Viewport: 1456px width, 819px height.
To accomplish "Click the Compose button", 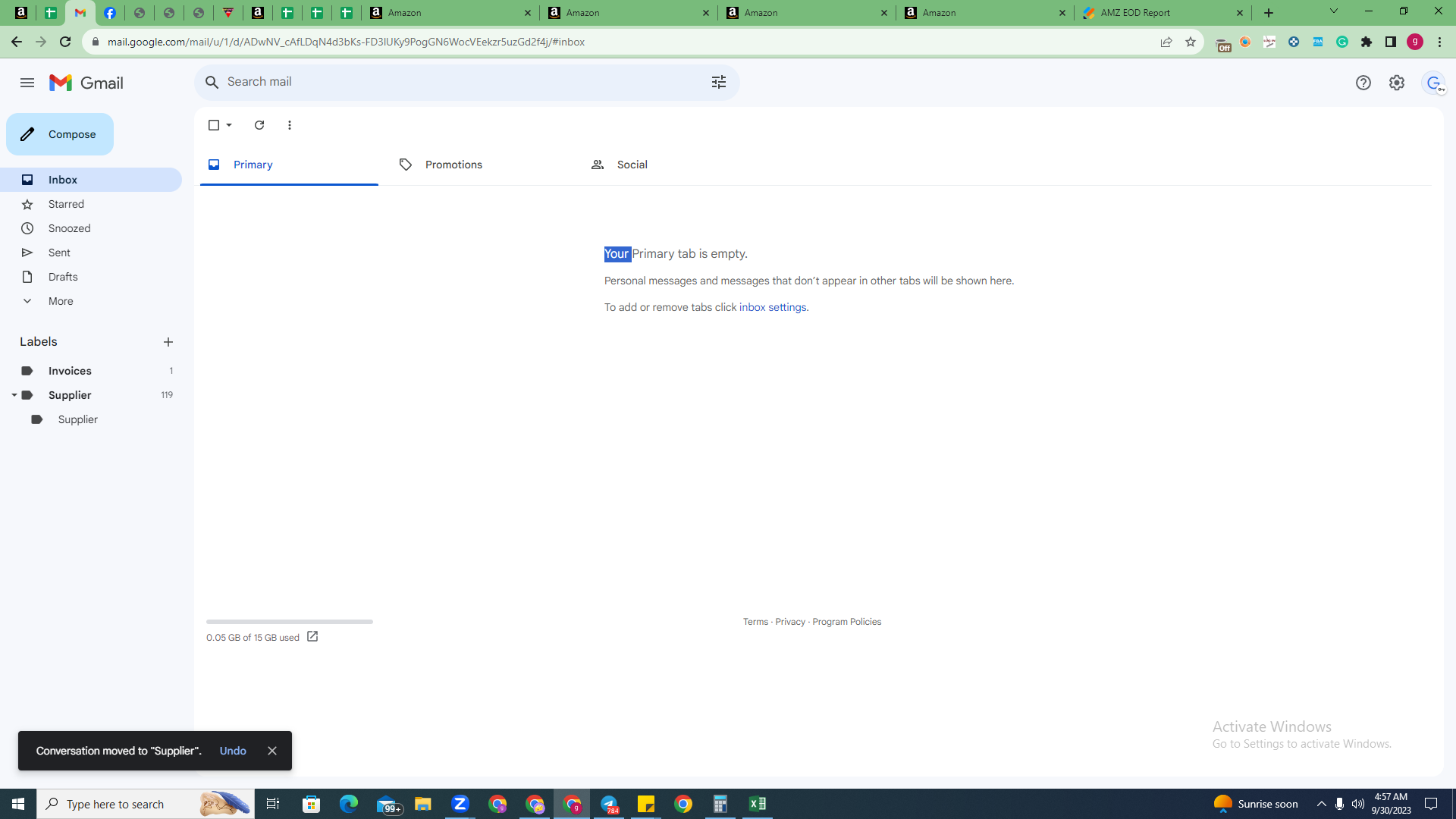I will (60, 134).
